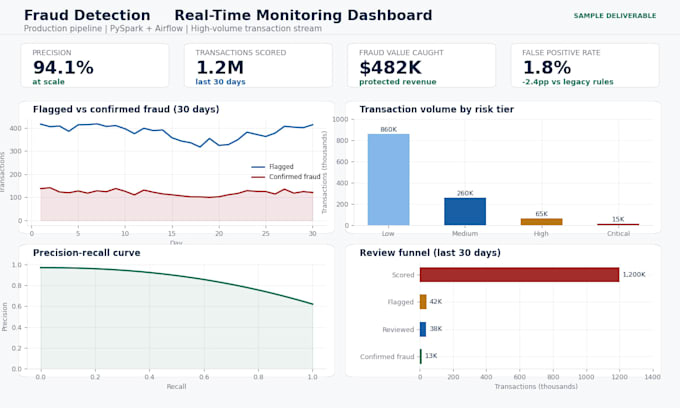Select the 'High' axis category label
Image resolution: width=680 pixels, height=408 pixels.
point(541,233)
